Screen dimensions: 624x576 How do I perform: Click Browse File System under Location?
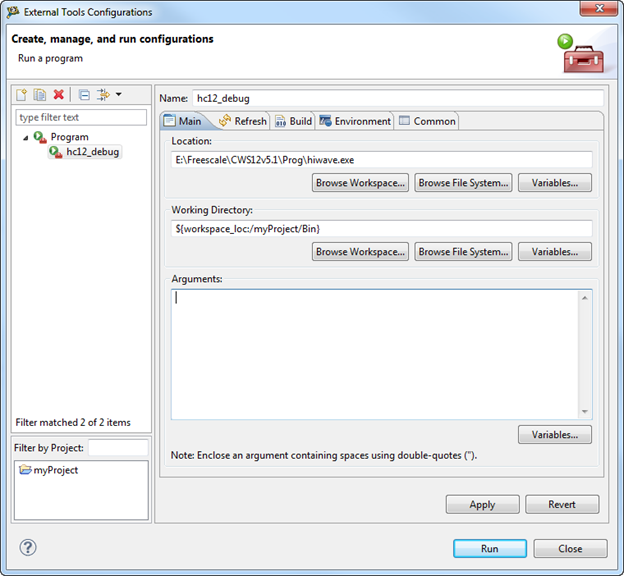click(x=463, y=183)
